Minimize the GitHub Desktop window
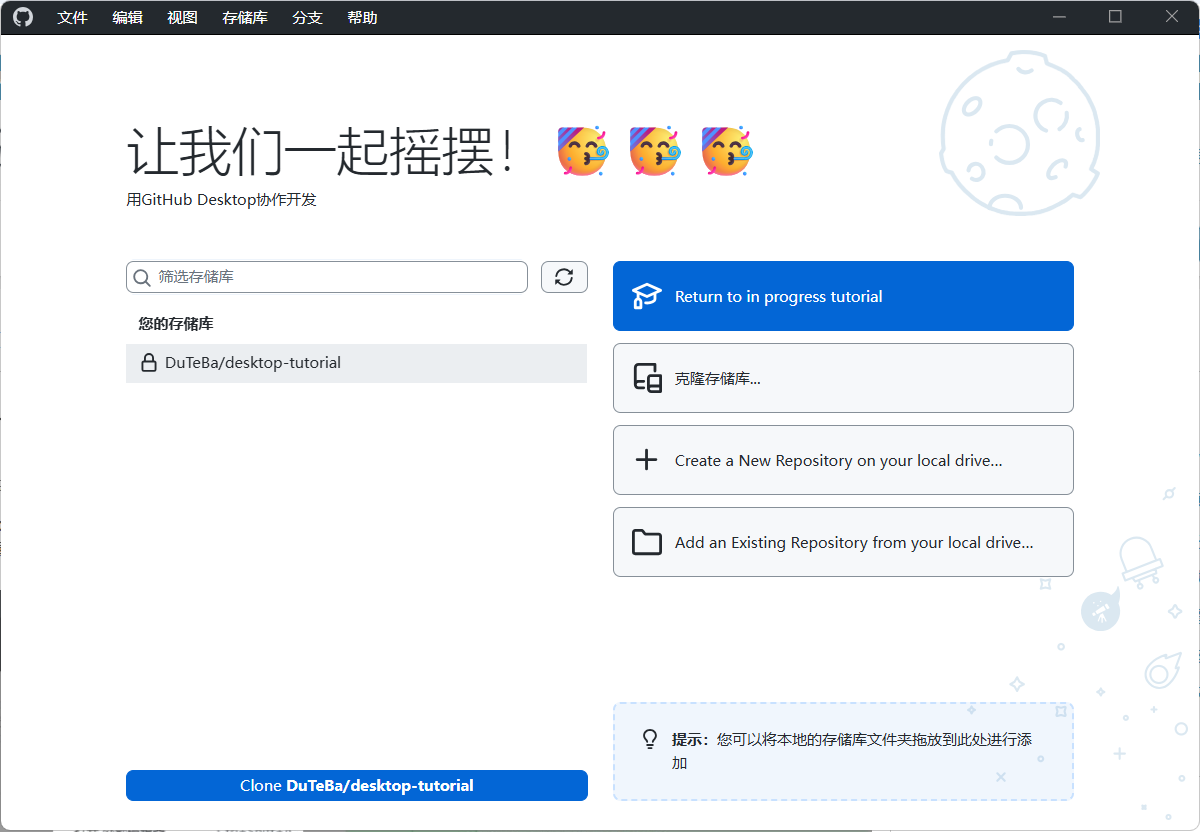 (x=1060, y=17)
